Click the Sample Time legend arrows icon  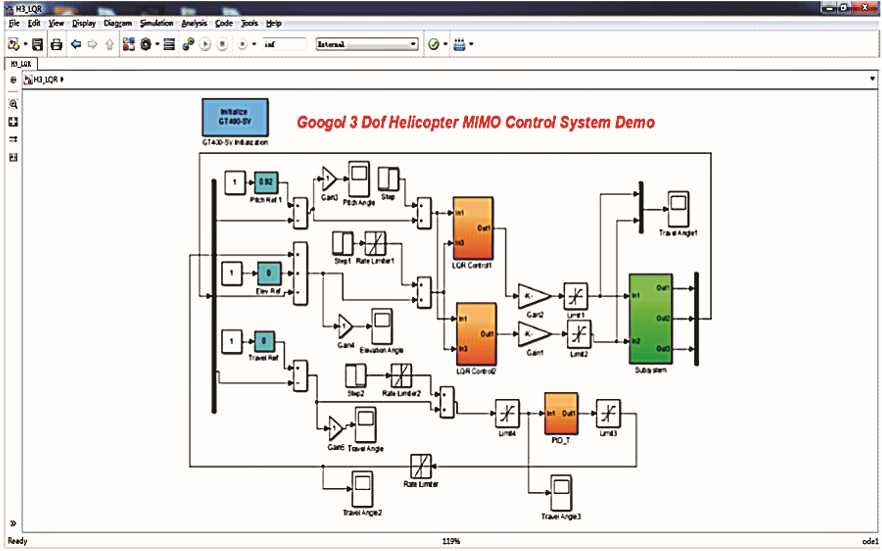click(x=14, y=139)
